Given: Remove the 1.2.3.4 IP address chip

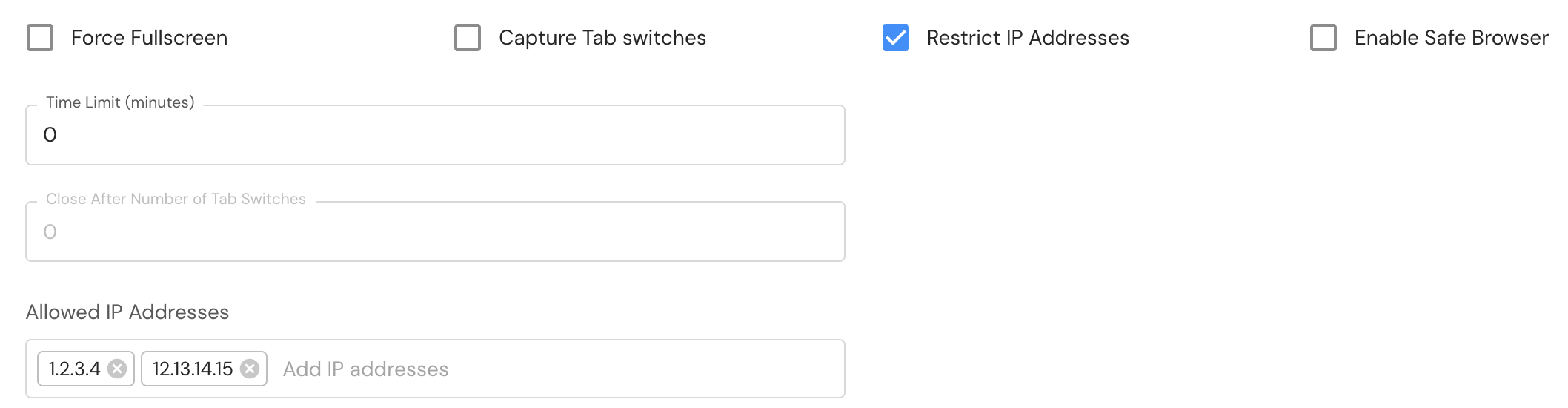Looking at the screenshot, I should tap(117, 369).
